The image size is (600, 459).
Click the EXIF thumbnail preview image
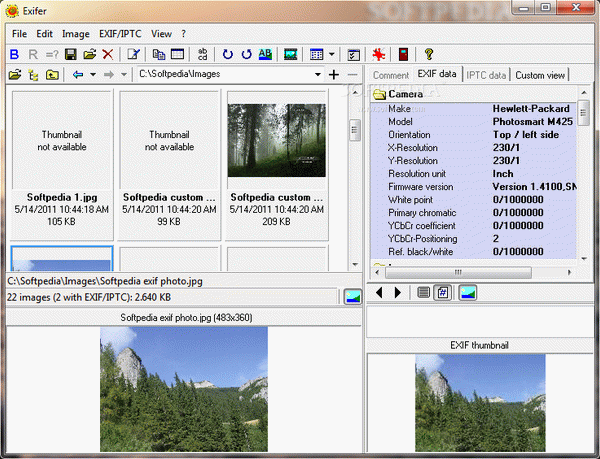(480, 403)
